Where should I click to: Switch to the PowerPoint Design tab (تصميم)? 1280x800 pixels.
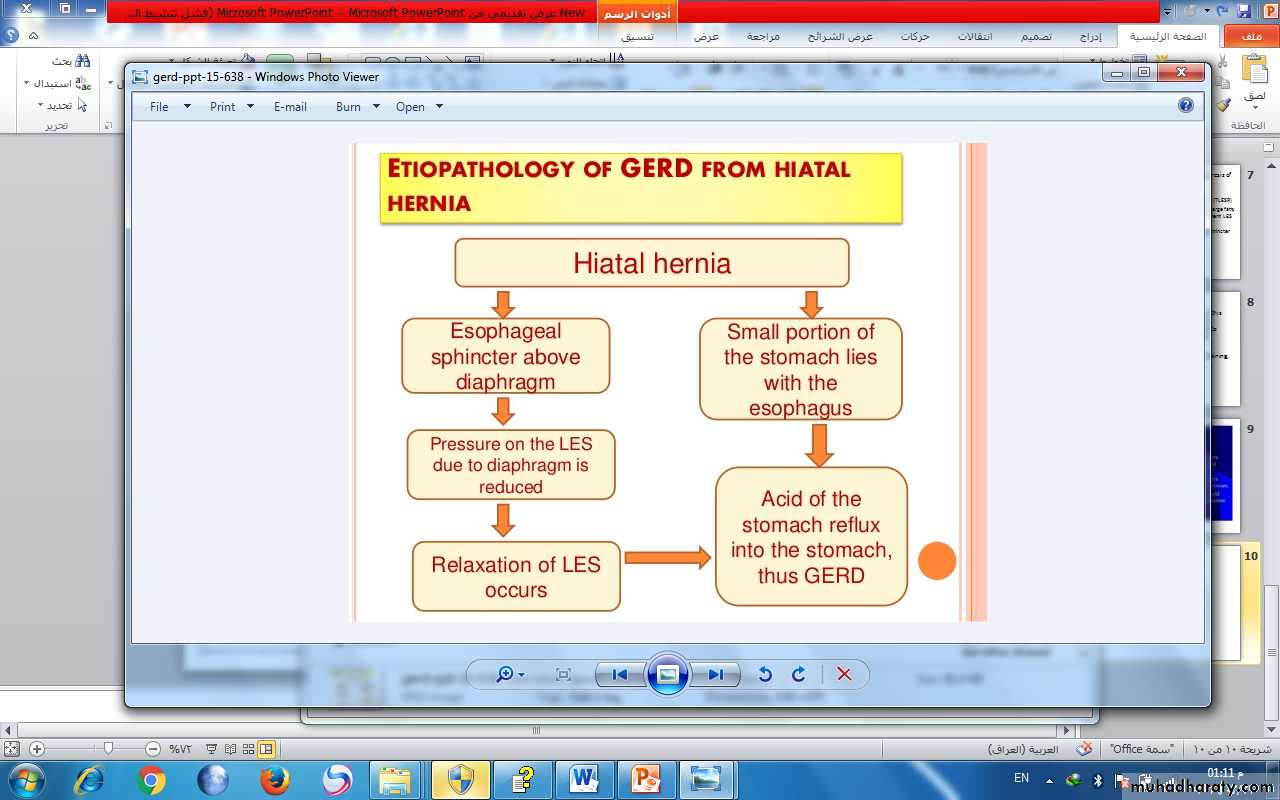tap(1036, 37)
